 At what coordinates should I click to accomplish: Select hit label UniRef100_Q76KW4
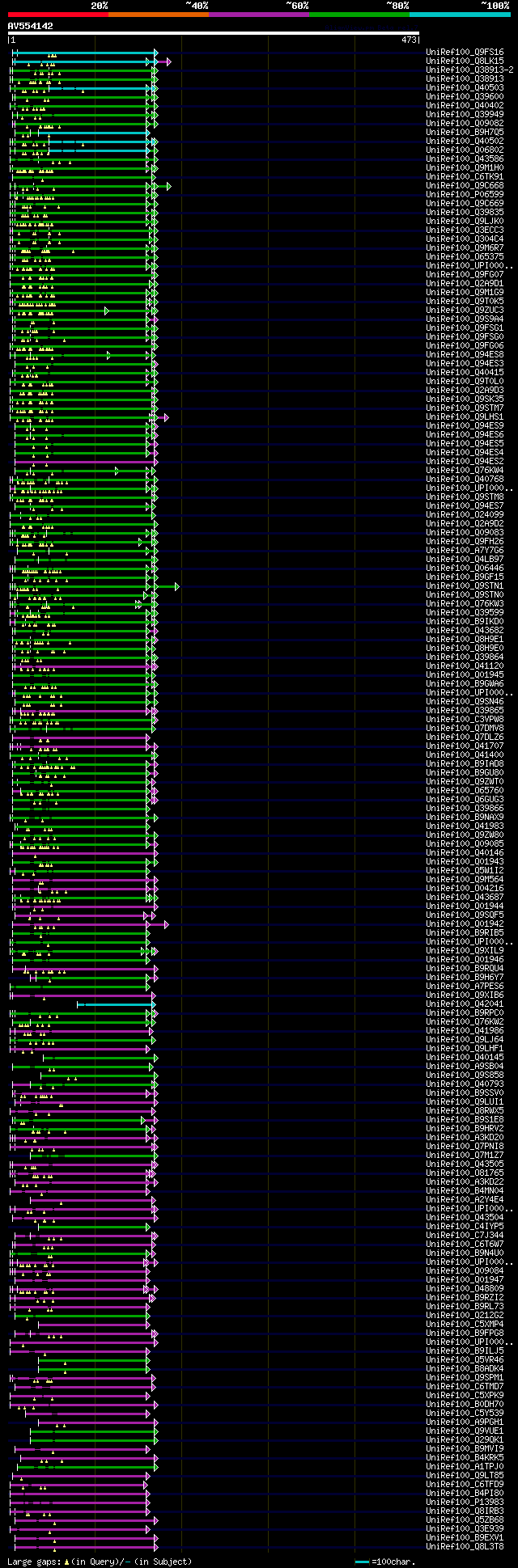465,470
